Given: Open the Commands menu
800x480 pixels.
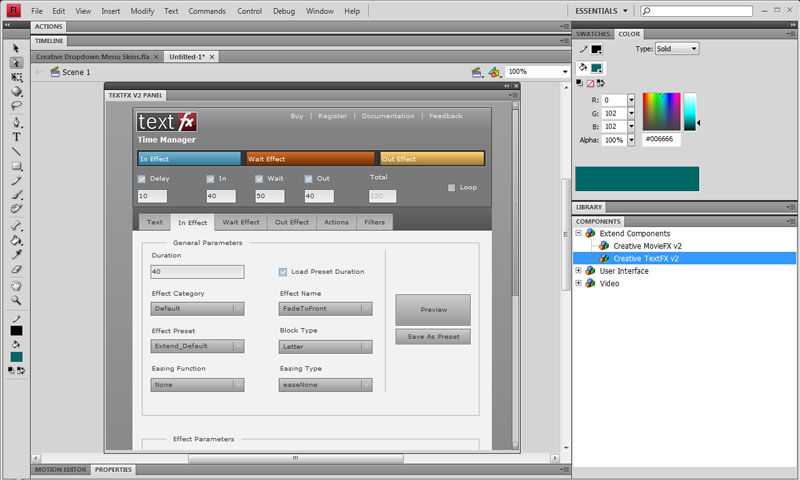Looking at the screenshot, I should click(x=207, y=11).
